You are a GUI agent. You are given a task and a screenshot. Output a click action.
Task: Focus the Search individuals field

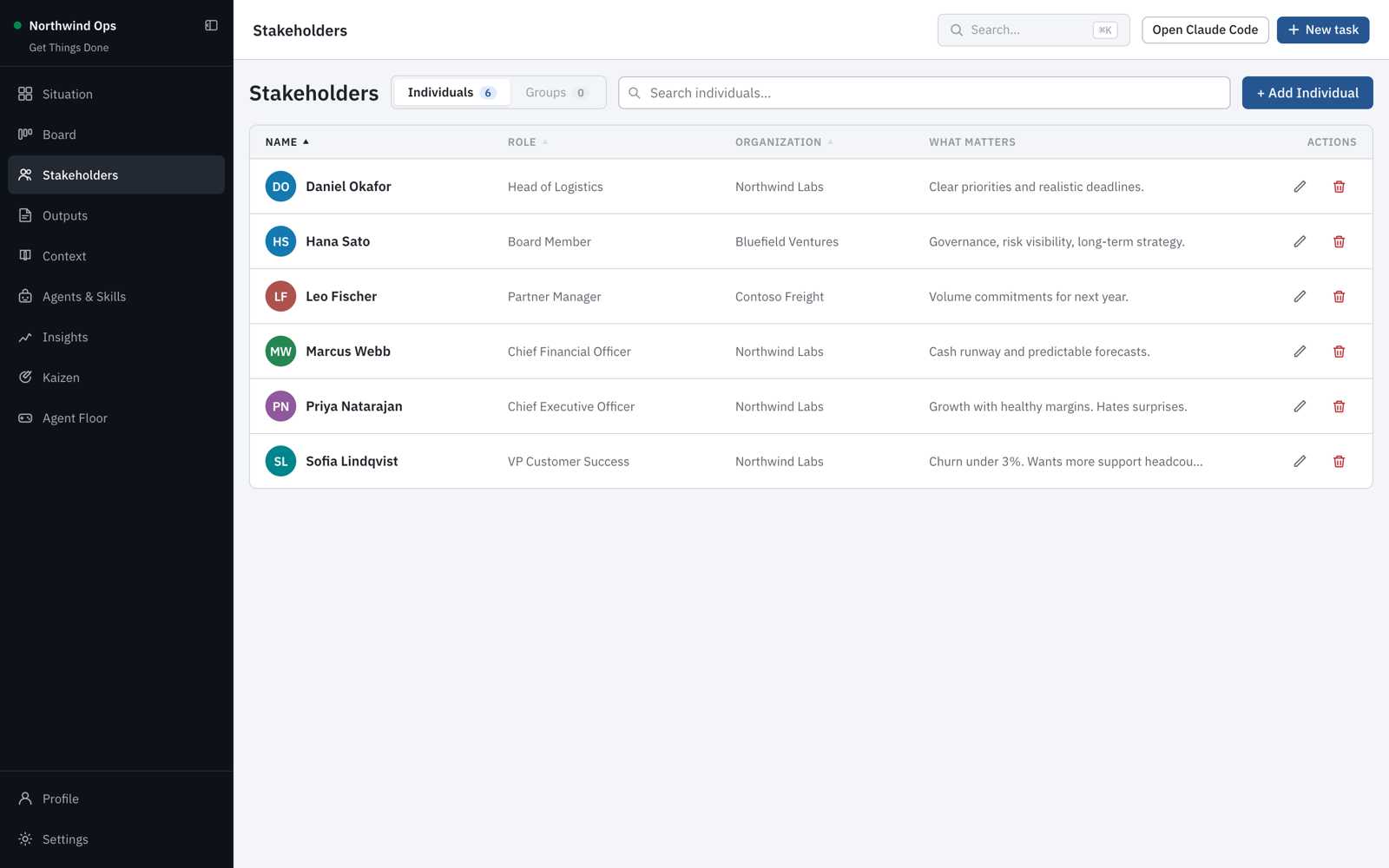pos(924,93)
